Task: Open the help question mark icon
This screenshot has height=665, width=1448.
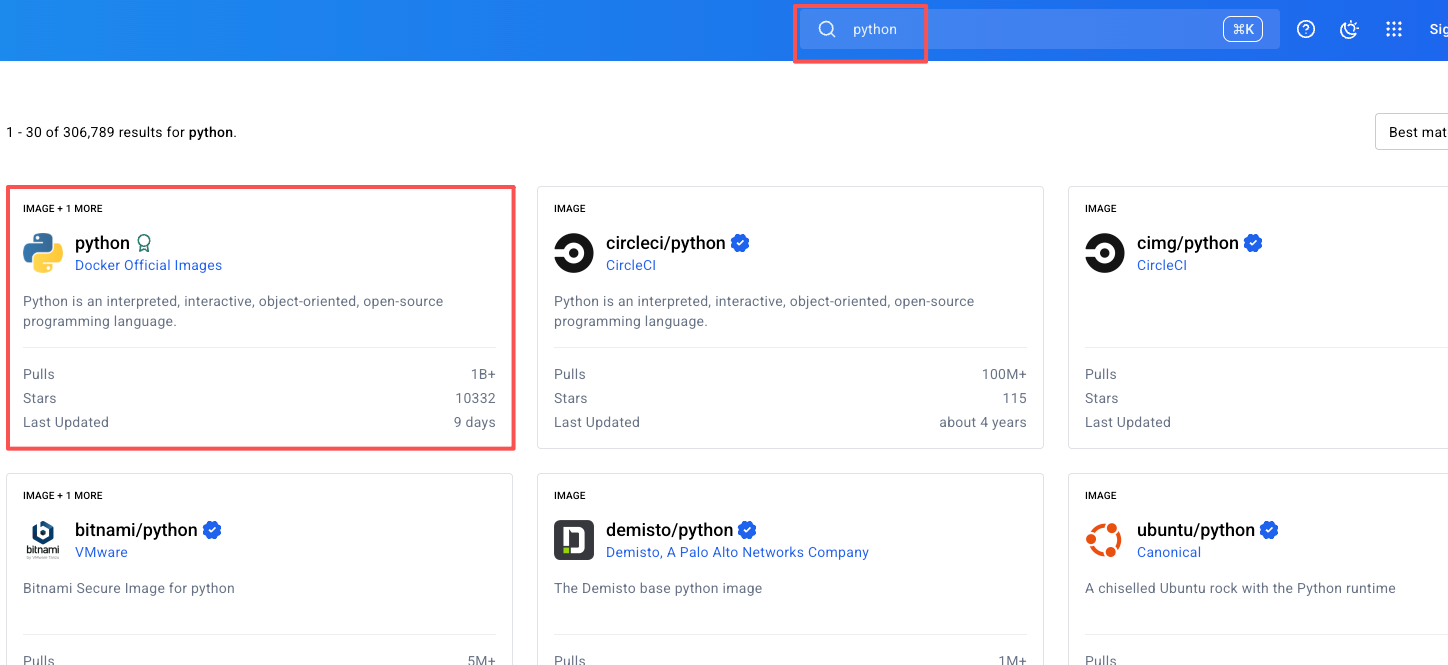Action: [x=1306, y=29]
